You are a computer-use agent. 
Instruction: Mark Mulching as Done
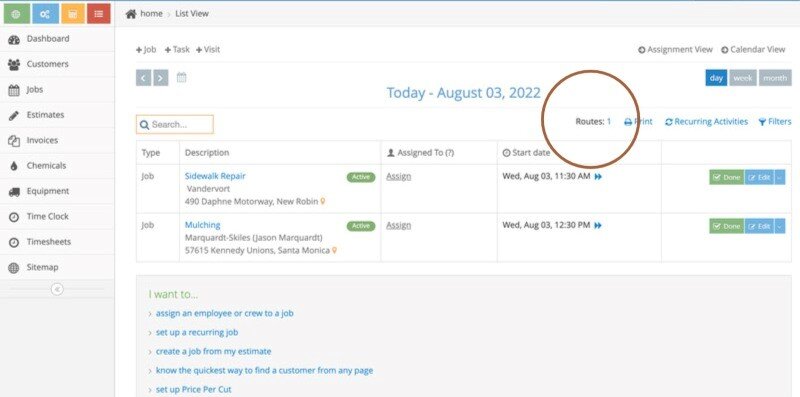727,226
